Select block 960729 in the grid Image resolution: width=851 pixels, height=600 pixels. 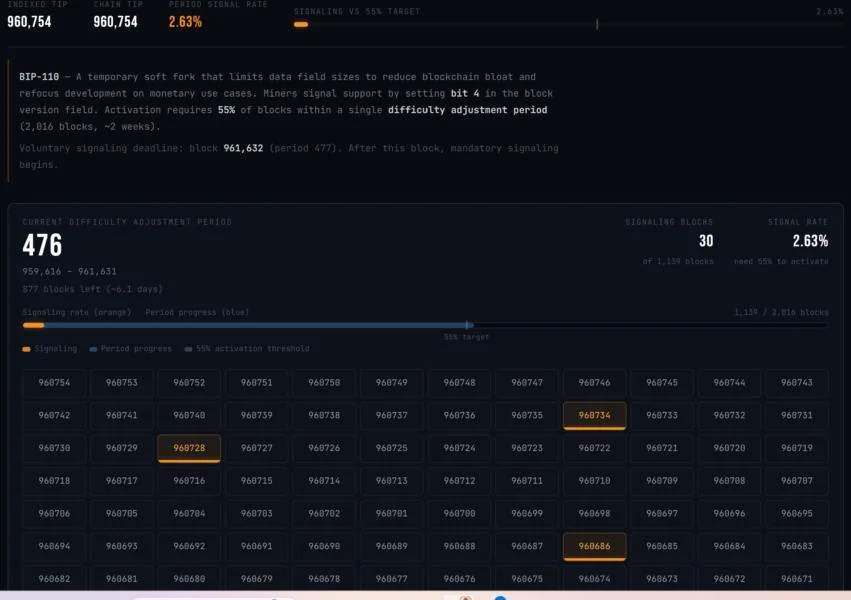[x=122, y=448]
